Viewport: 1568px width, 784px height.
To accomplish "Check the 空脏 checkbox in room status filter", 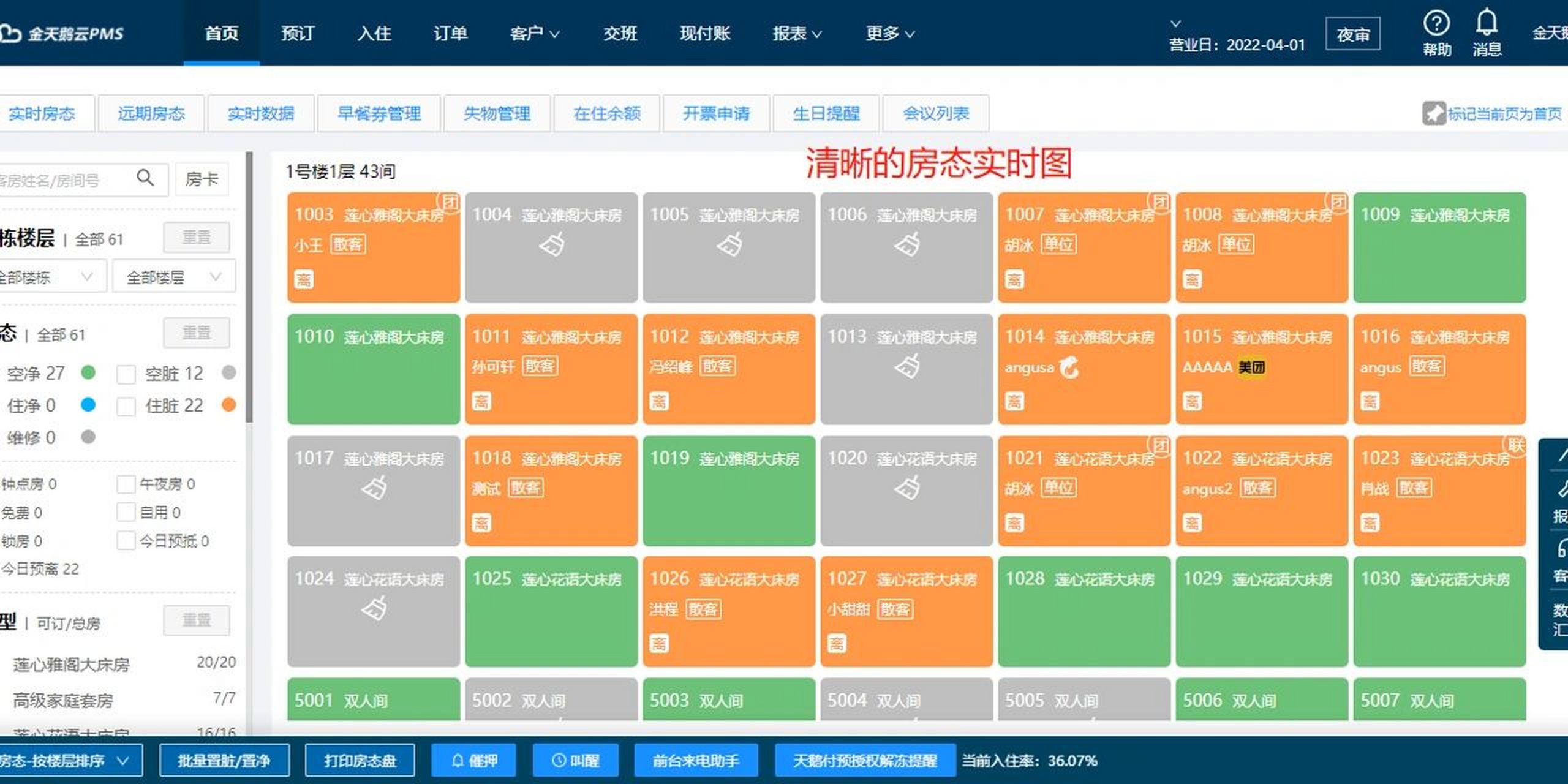I will tap(127, 374).
